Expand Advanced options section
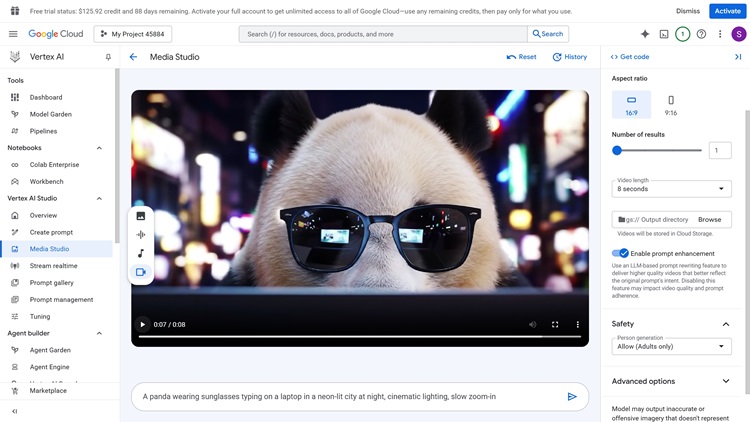 (x=726, y=381)
